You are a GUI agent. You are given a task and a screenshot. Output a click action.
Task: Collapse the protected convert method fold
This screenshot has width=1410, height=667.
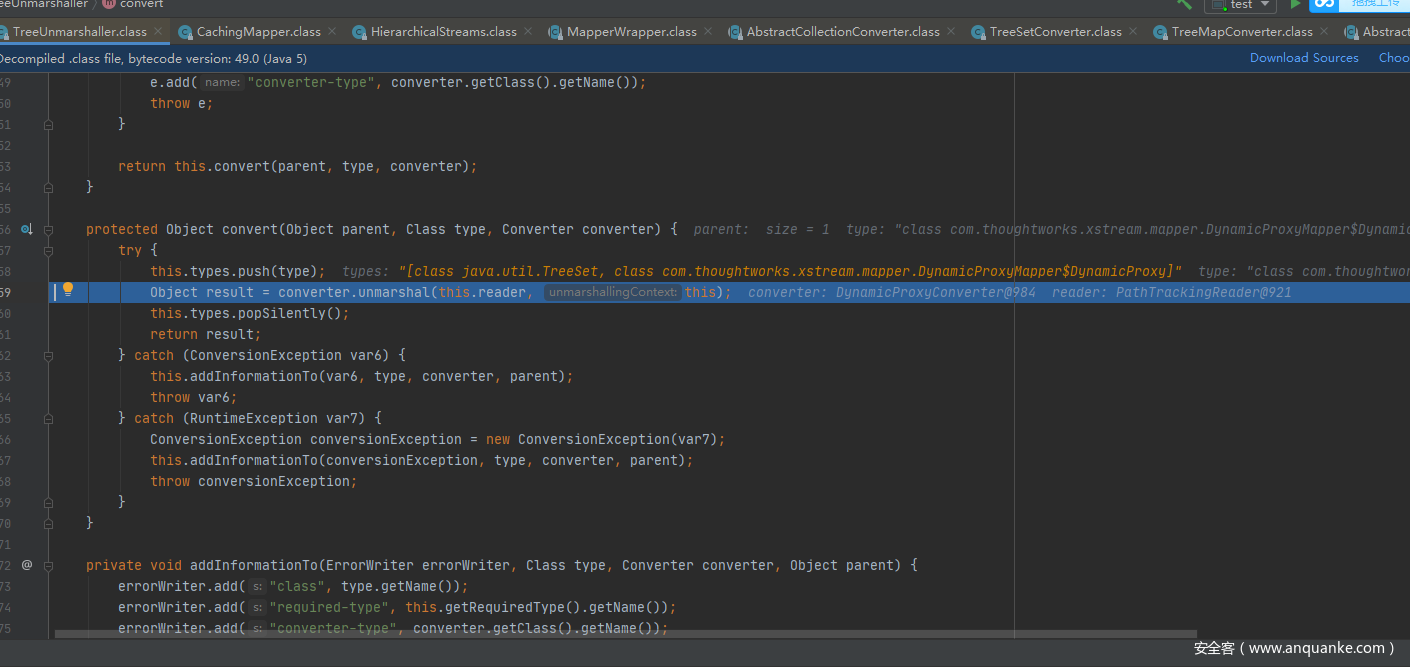[48, 229]
